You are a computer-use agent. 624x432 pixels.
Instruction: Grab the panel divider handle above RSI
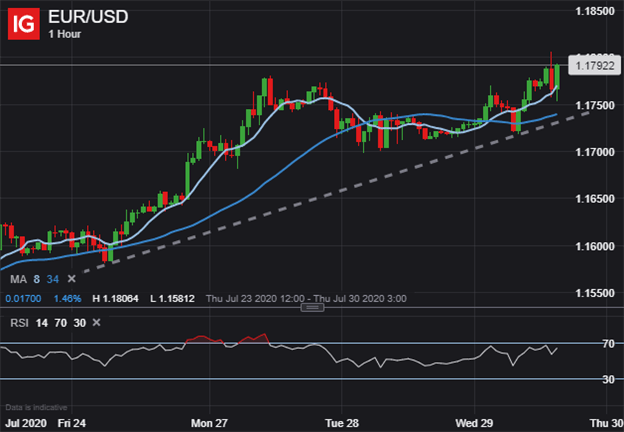click(312, 307)
